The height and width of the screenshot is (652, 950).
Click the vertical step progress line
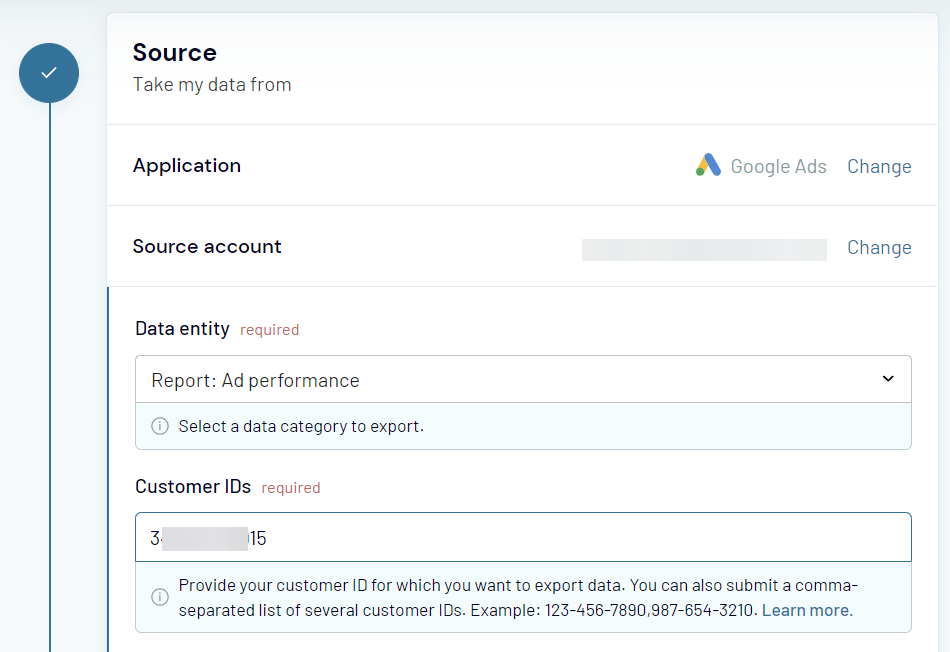[x=50, y=377]
